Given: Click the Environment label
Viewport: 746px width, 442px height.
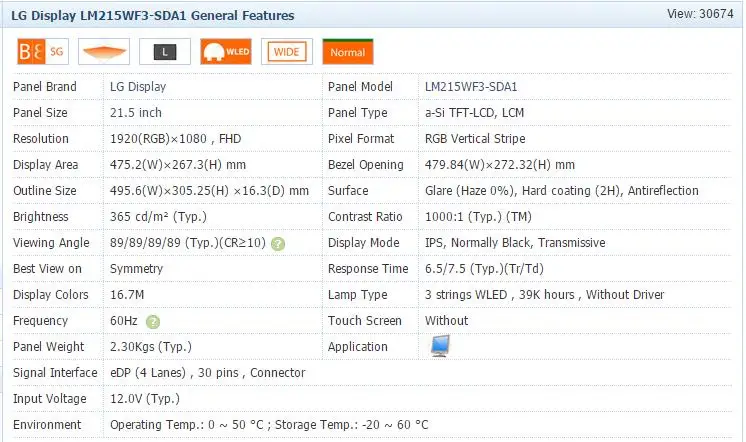Looking at the screenshot, I should point(47,424).
